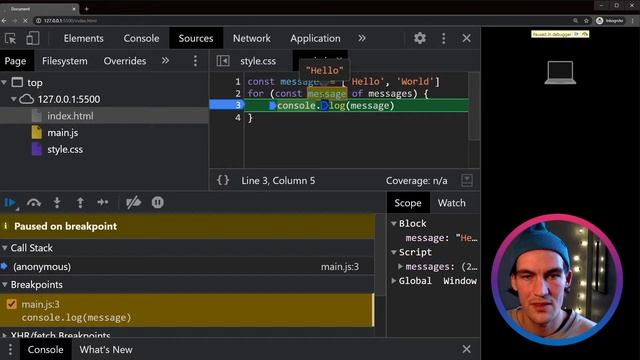Activate the inspect element picker icon
The image size is (640, 360).
tap(10, 39)
